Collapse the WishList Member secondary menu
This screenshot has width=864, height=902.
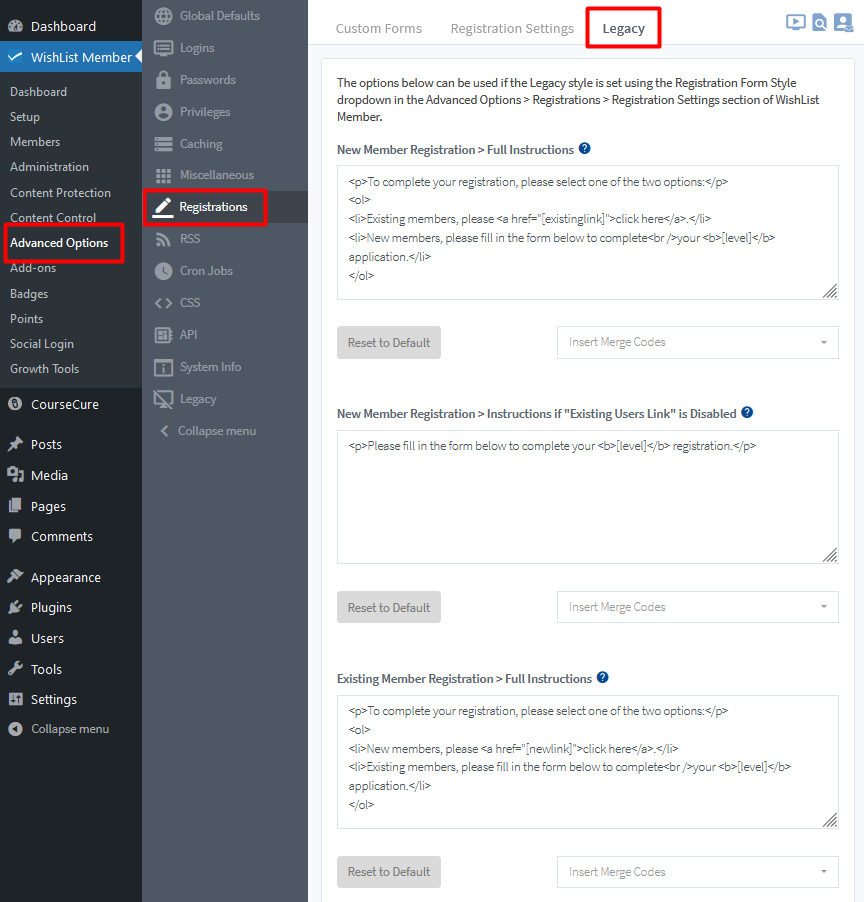[x=209, y=431]
